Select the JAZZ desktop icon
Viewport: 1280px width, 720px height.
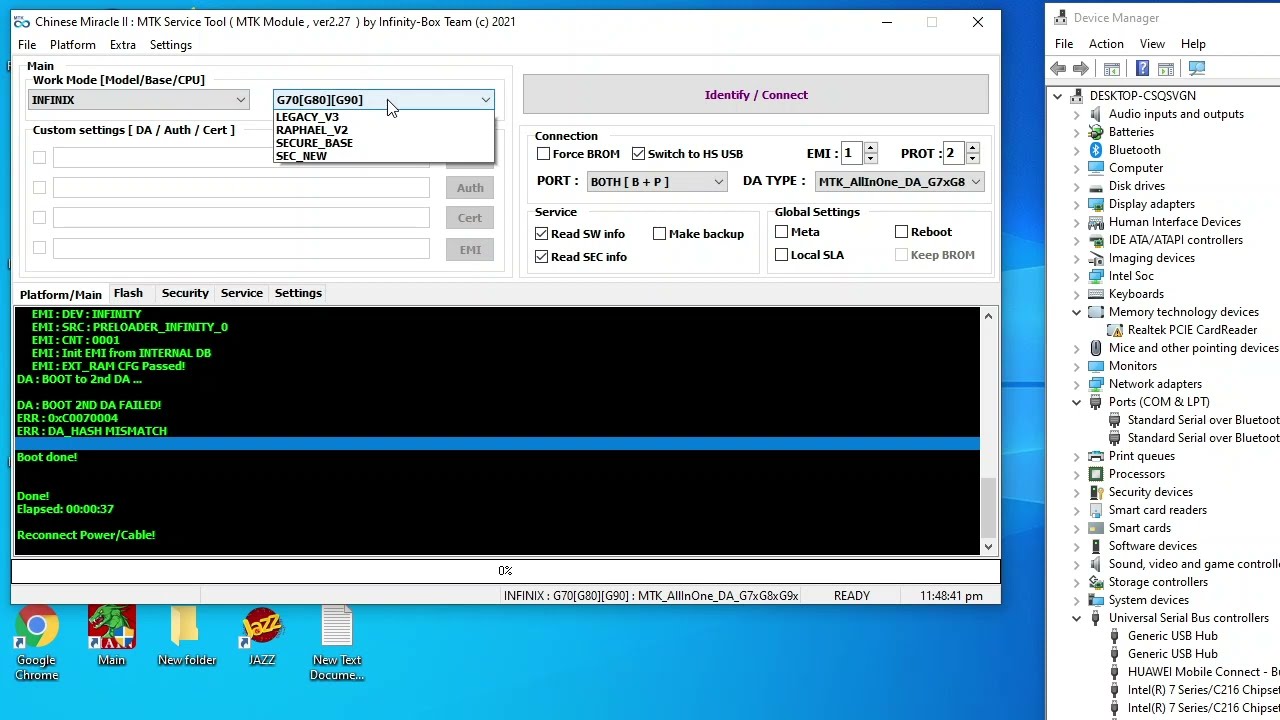click(x=261, y=636)
